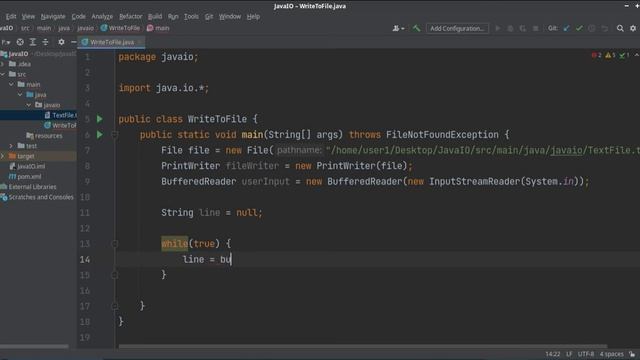Click Expand All in project panel
Image resolution: width=640 pixels, height=360 pixels.
click(33, 42)
